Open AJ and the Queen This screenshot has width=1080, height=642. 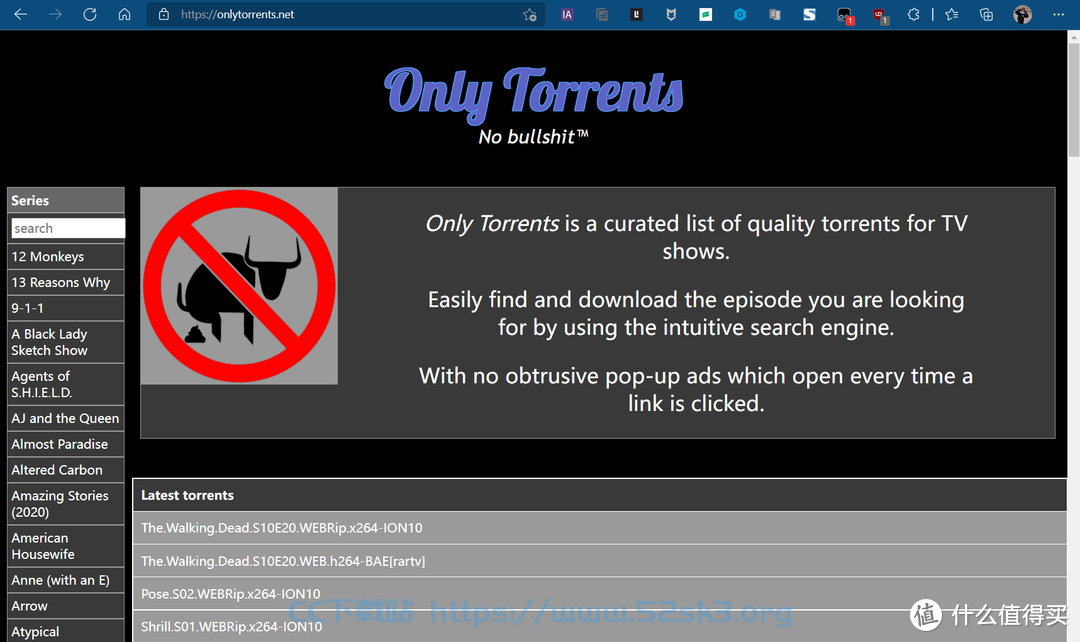click(65, 418)
